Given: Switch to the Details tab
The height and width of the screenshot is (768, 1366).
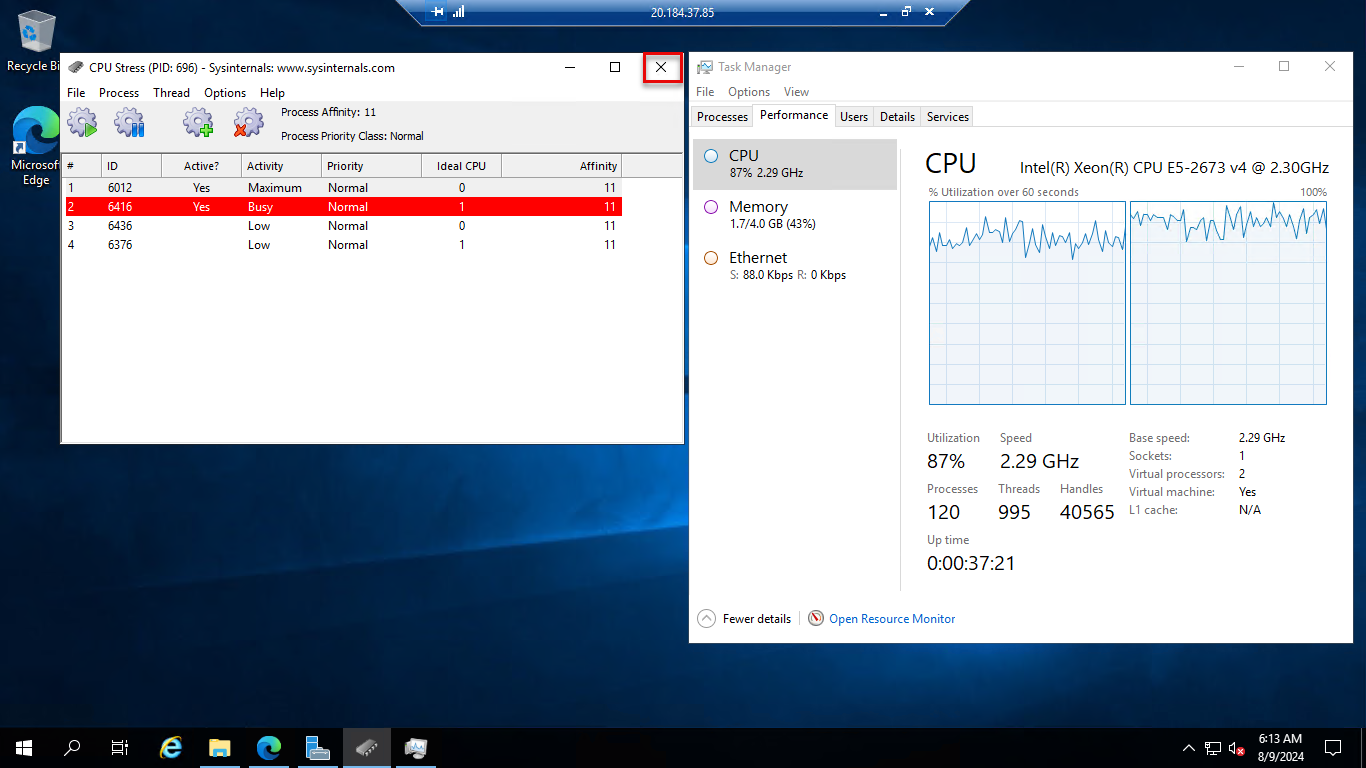Looking at the screenshot, I should click(x=897, y=117).
